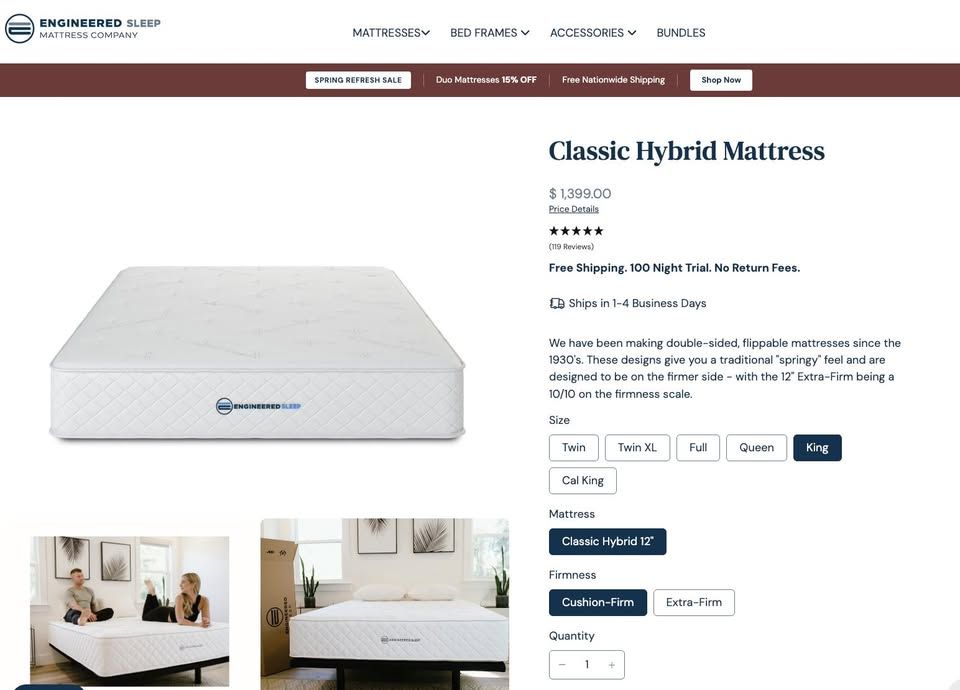Image resolution: width=960 pixels, height=690 pixels.
Task: Click the Shop Now button
Action: pos(721,80)
